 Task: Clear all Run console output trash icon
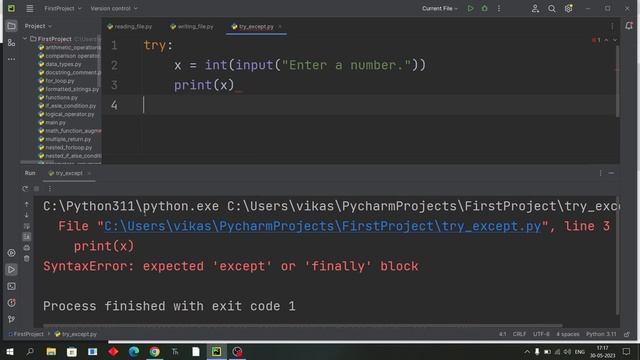point(27,259)
